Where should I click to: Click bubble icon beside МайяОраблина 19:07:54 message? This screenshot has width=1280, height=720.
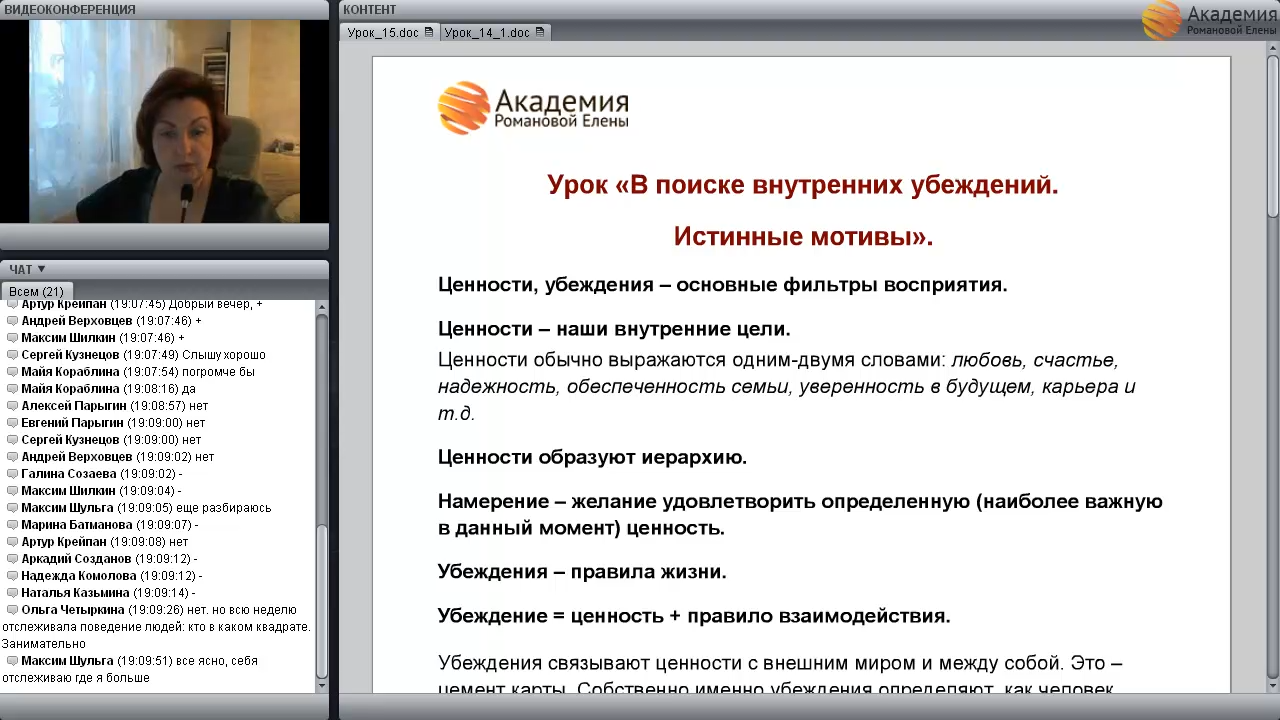pos(13,372)
